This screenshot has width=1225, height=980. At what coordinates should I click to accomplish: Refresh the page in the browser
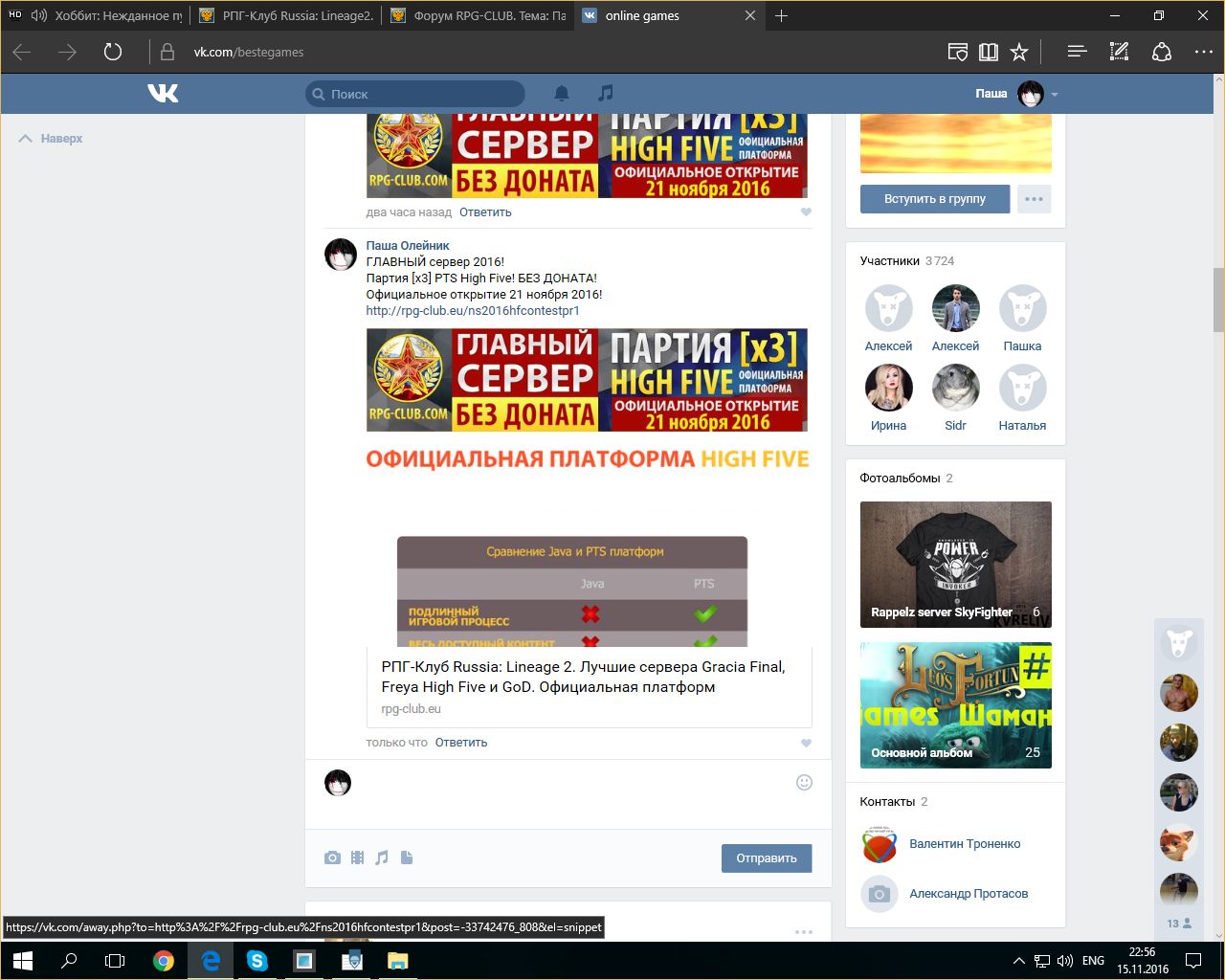tap(113, 52)
